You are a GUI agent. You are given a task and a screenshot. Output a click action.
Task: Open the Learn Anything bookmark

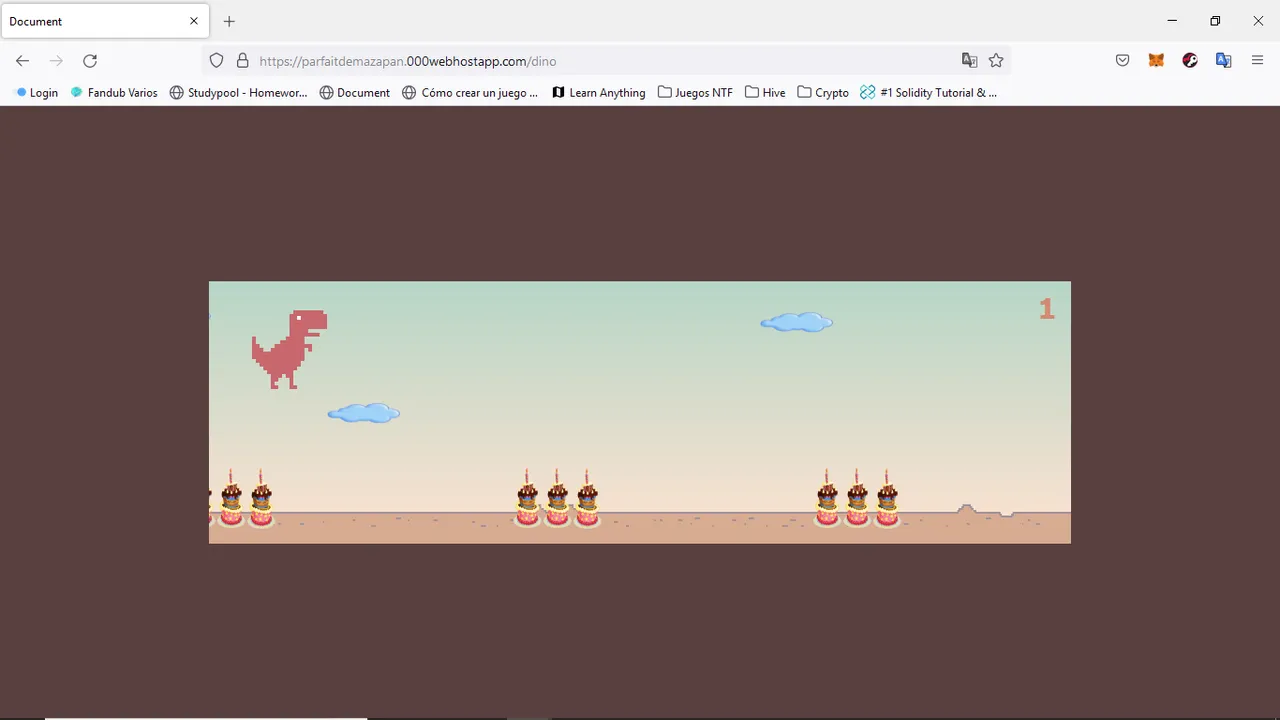pyautogui.click(x=599, y=92)
